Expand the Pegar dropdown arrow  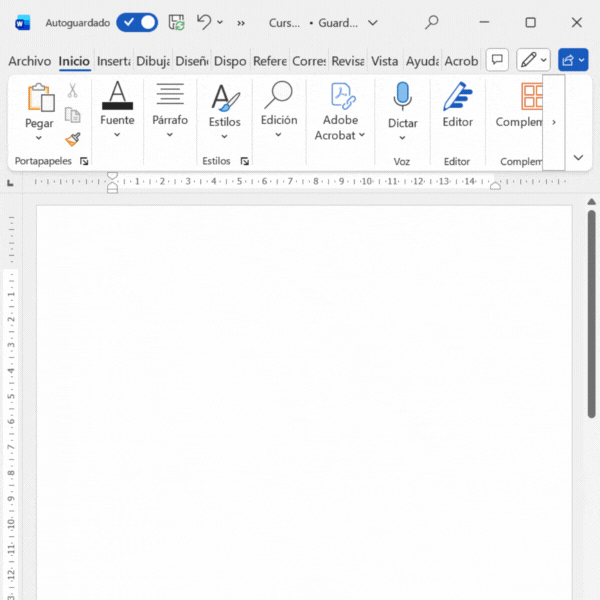(39, 138)
